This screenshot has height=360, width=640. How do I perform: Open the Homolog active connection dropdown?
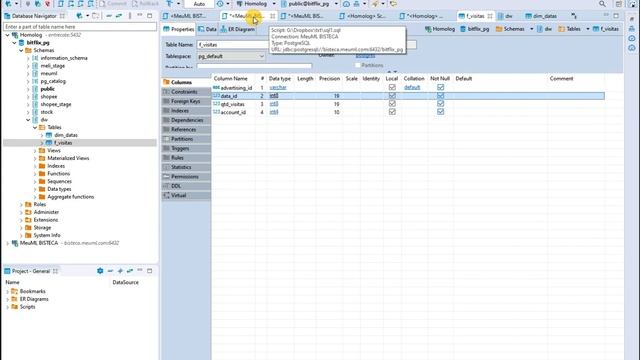[x=274, y=4]
